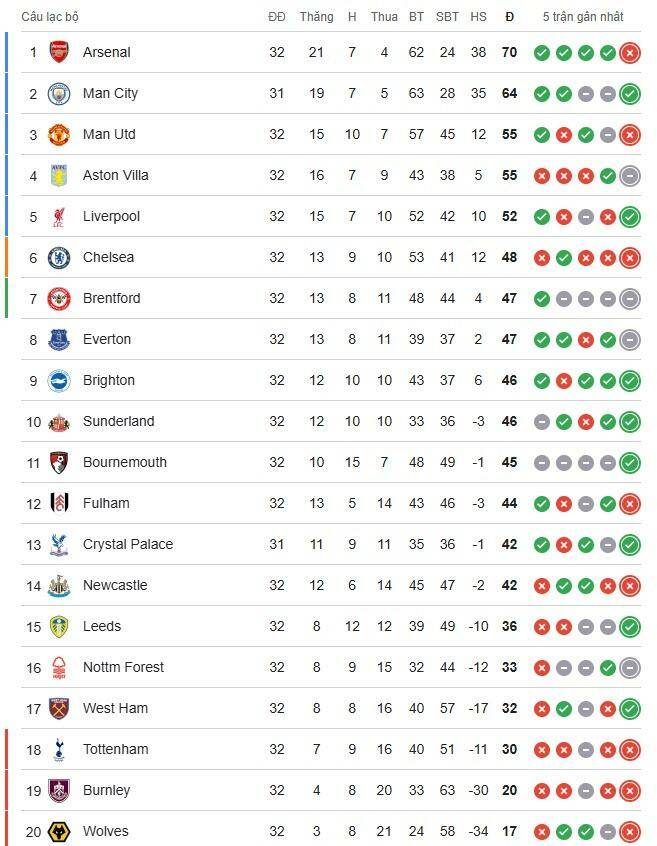Sort by the Thắng column header

click(x=316, y=17)
